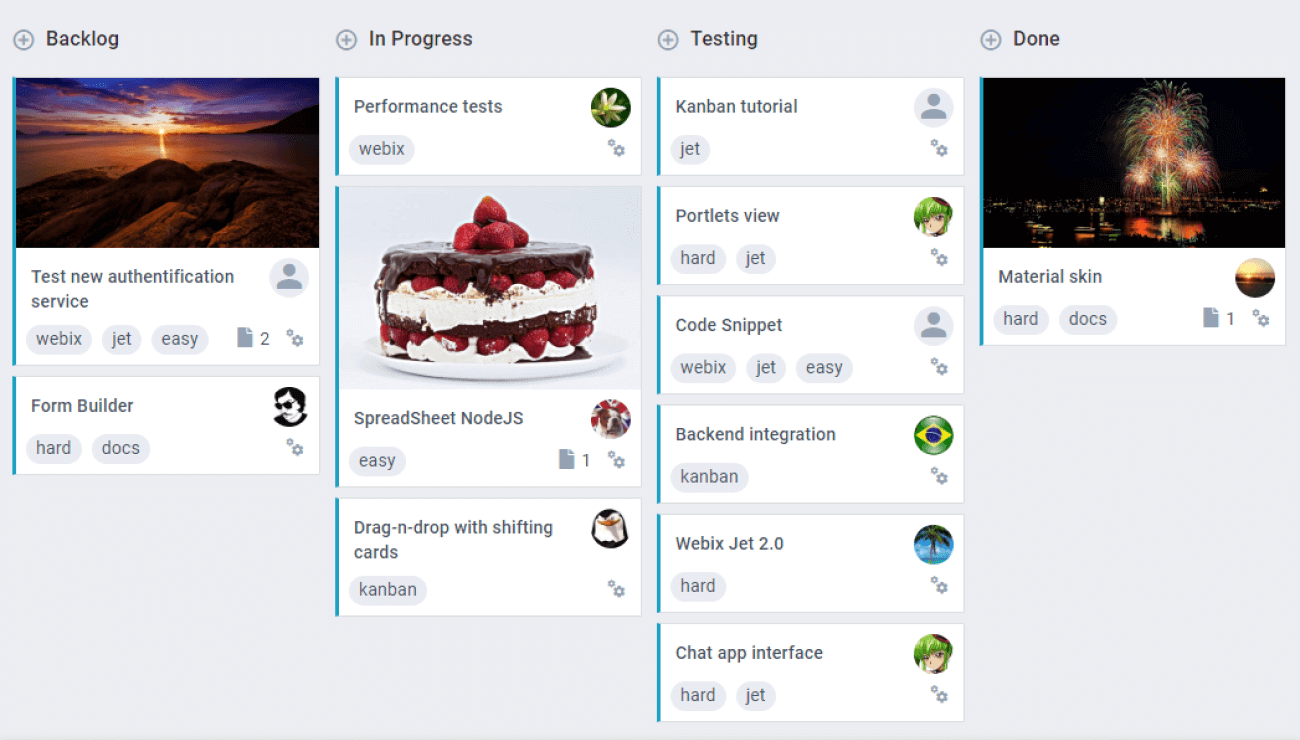The image size is (1300, 740).
Task: Click the kanban tag on Backend integration
Action: (x=709, y=476)
